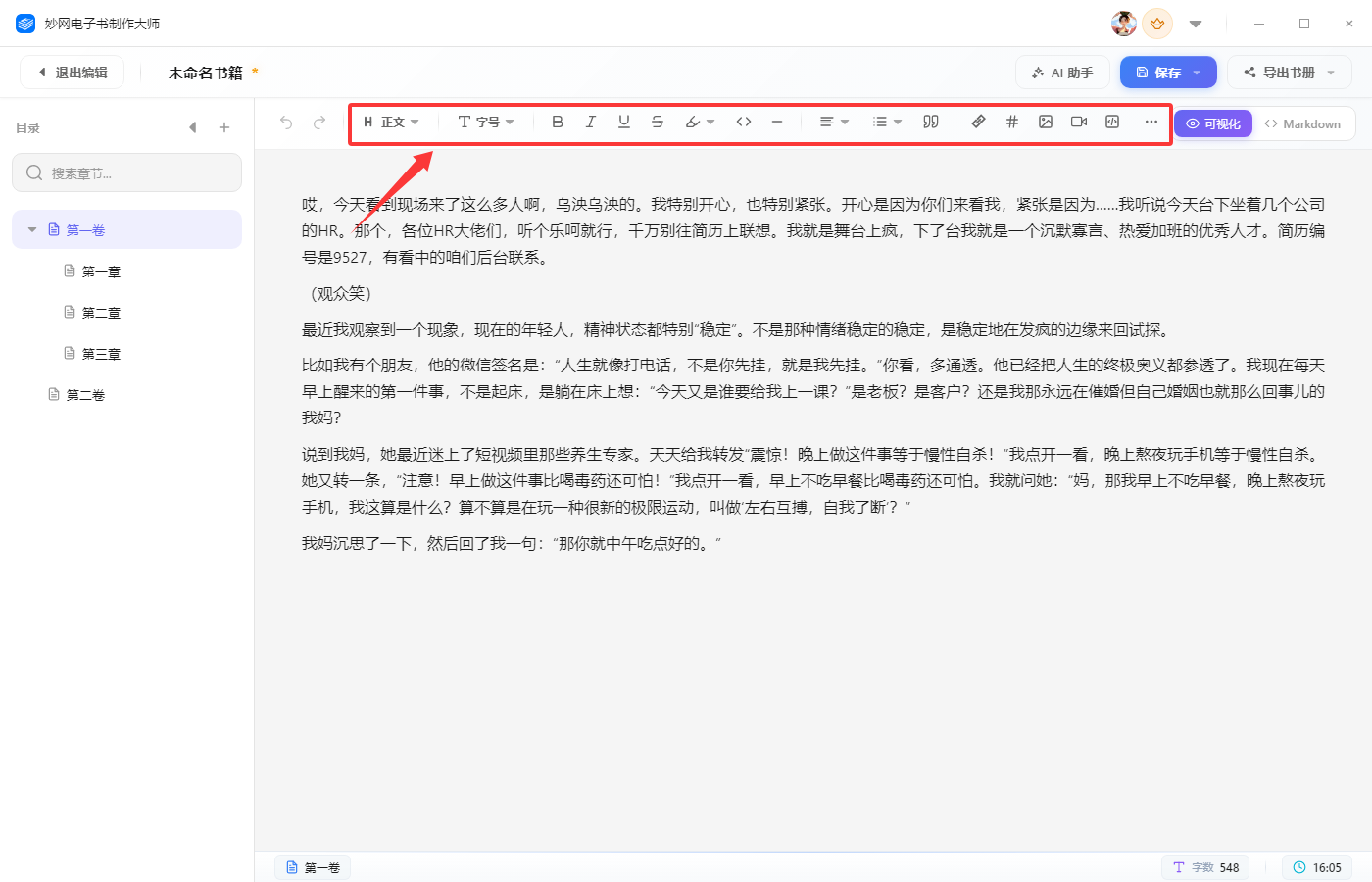This screenshot has width=1372, height=882.
Task: Apply italic formatting
Action: [x=591, y=122]
